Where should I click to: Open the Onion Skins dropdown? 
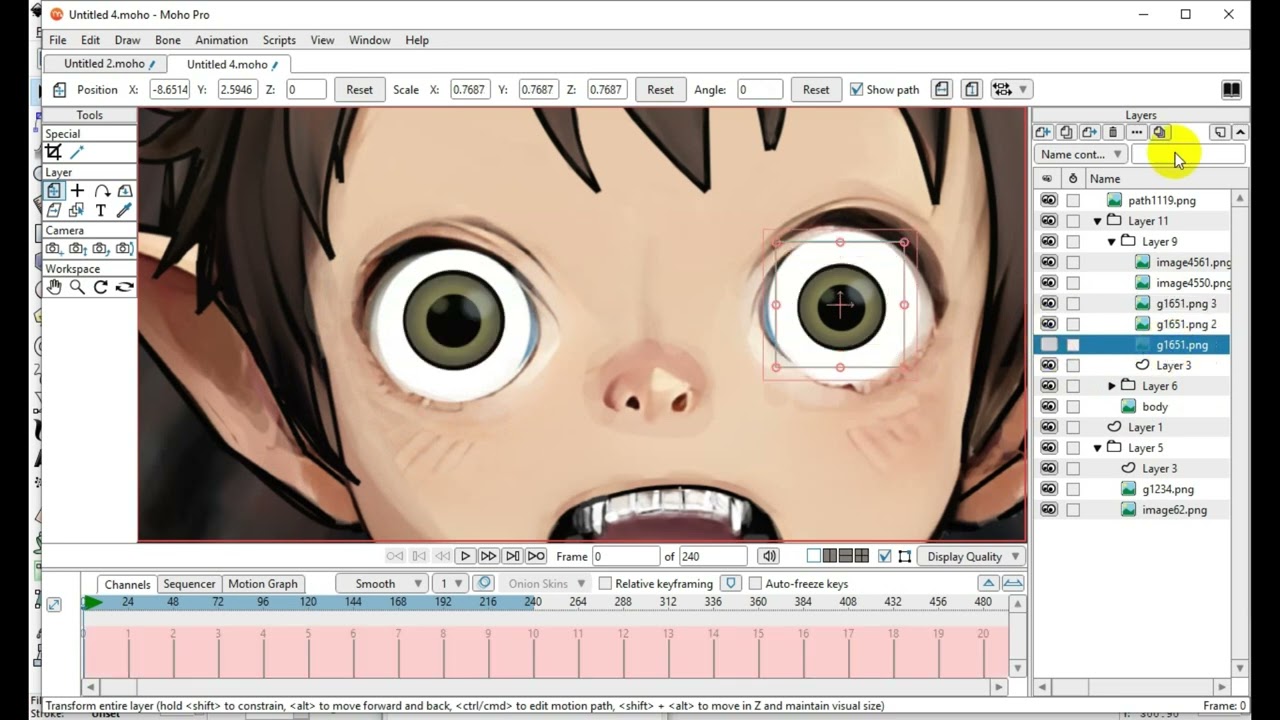546,584
